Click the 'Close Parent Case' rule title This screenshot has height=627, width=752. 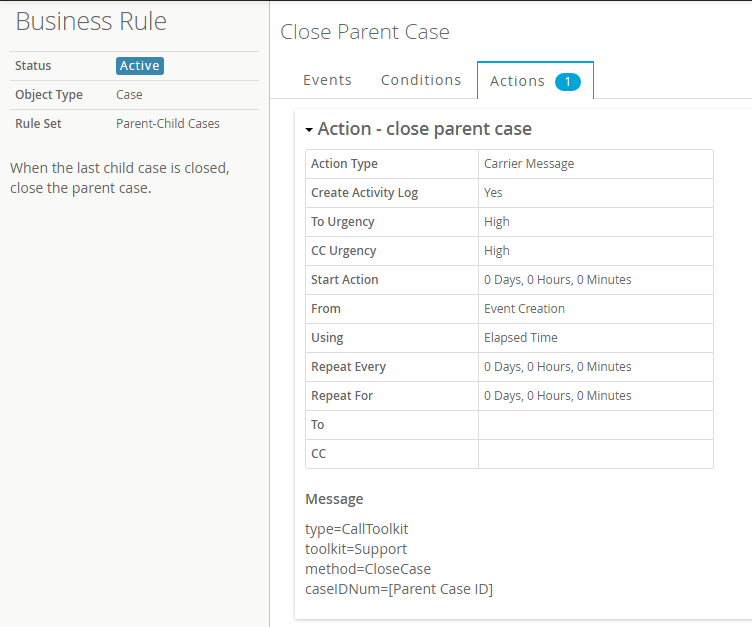coord(365,32)
